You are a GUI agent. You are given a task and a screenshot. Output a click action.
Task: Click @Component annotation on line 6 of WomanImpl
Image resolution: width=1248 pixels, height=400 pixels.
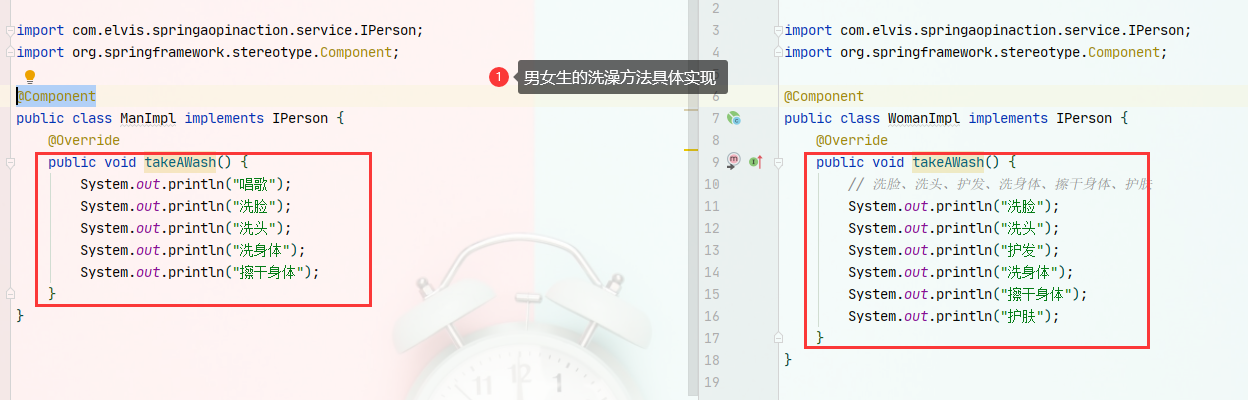tap(824, 96)
